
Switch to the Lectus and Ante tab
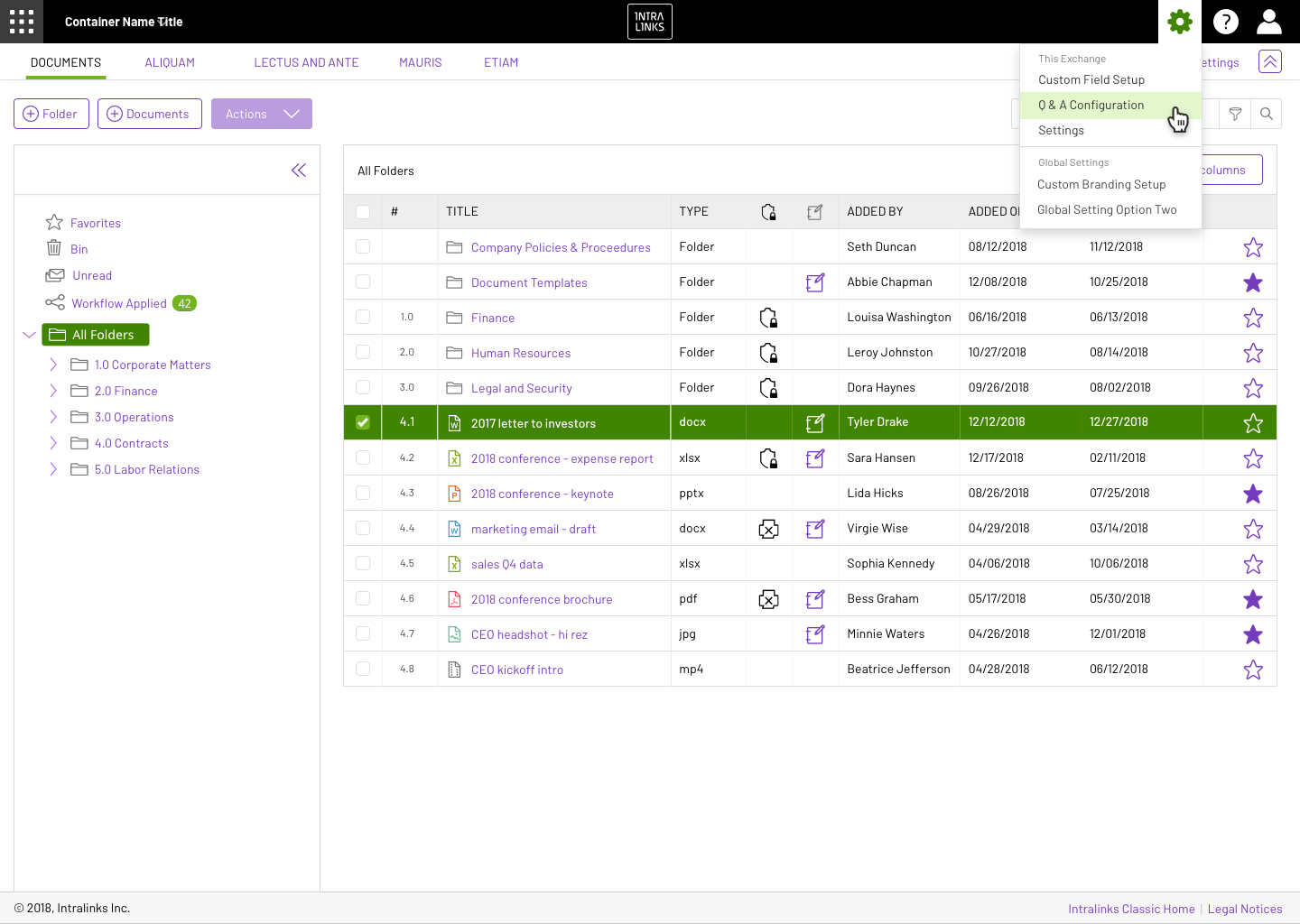[x=306, y=62]
